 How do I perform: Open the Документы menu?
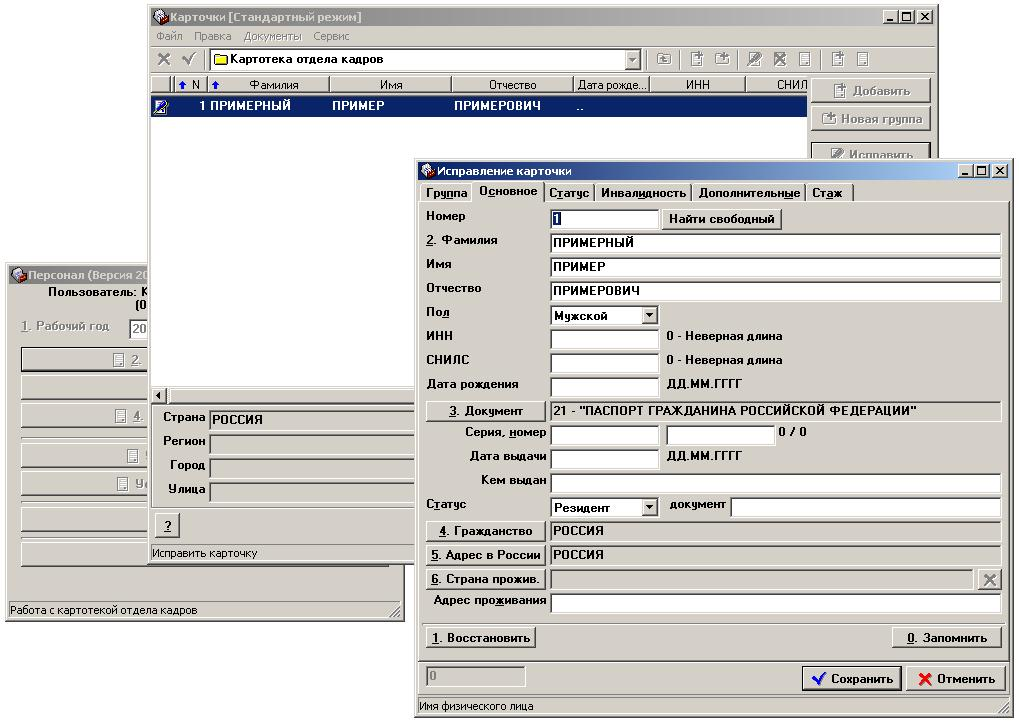point(272,36)
